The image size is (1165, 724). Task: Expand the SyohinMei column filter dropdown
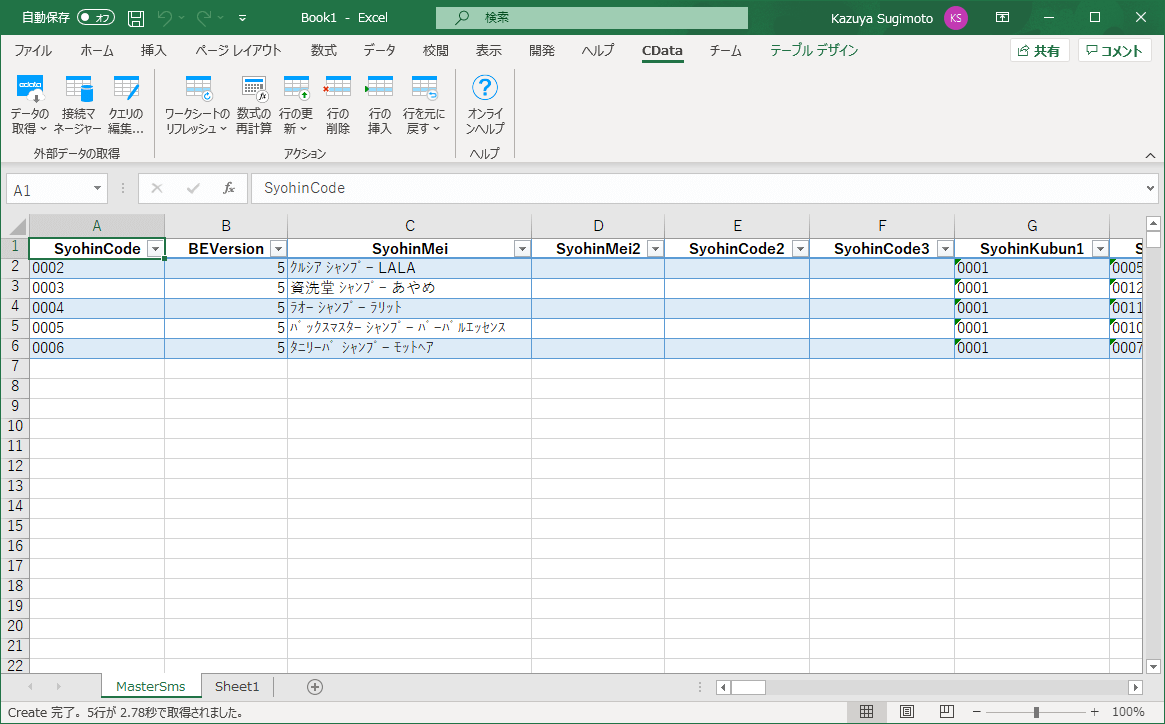(521, 249)
